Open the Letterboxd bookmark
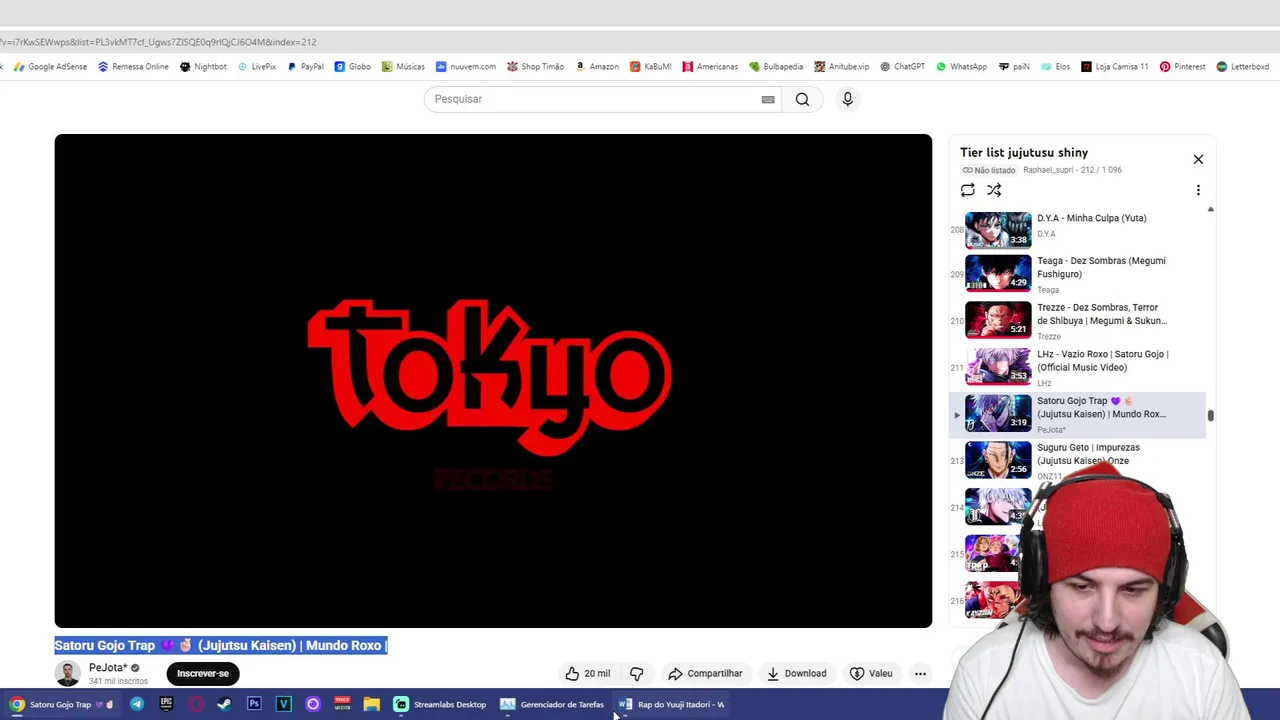The width and height of the screenshot is (1280, 720). (x=1242, y=67)
